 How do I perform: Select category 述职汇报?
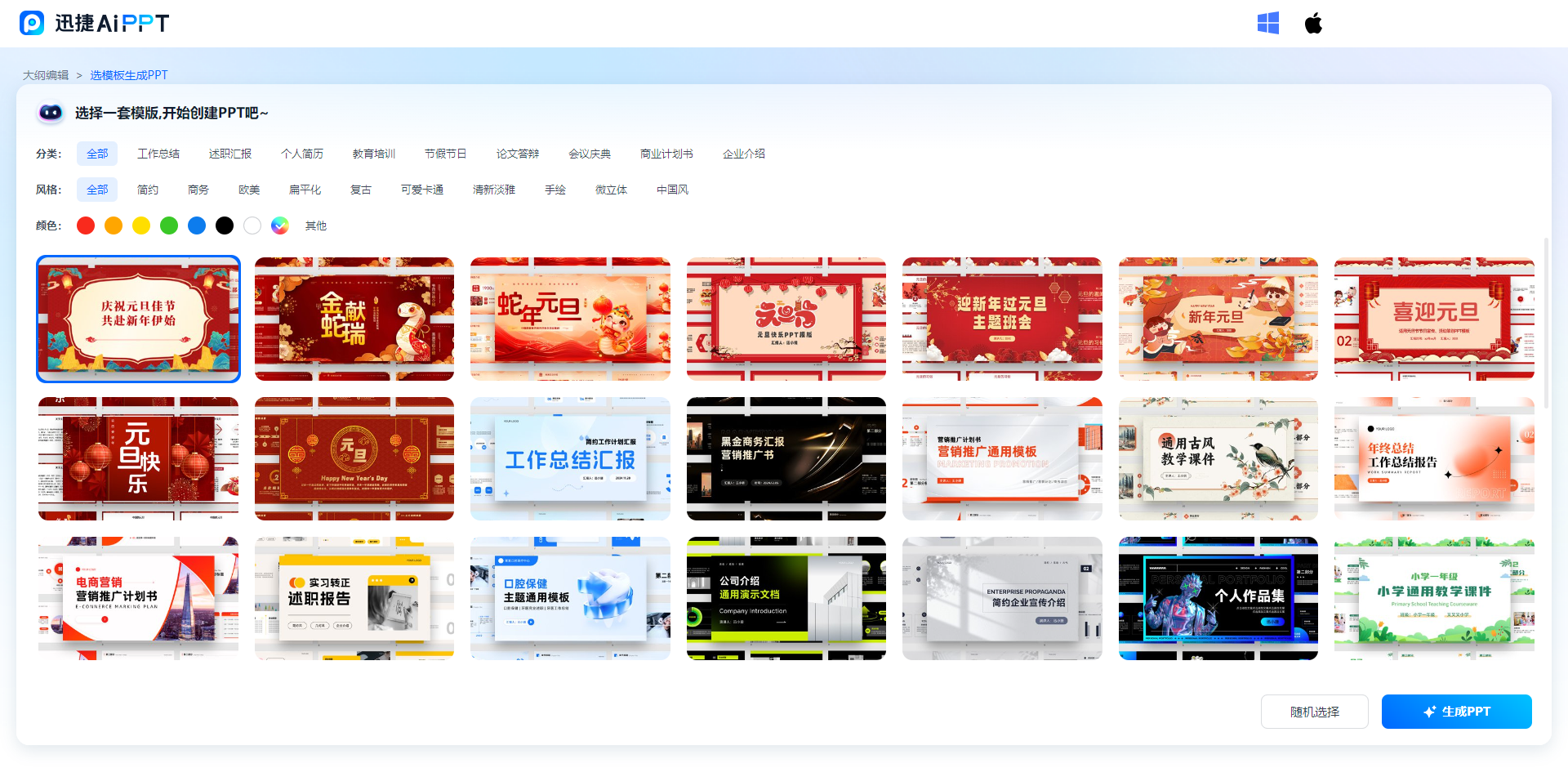[230, 154]
